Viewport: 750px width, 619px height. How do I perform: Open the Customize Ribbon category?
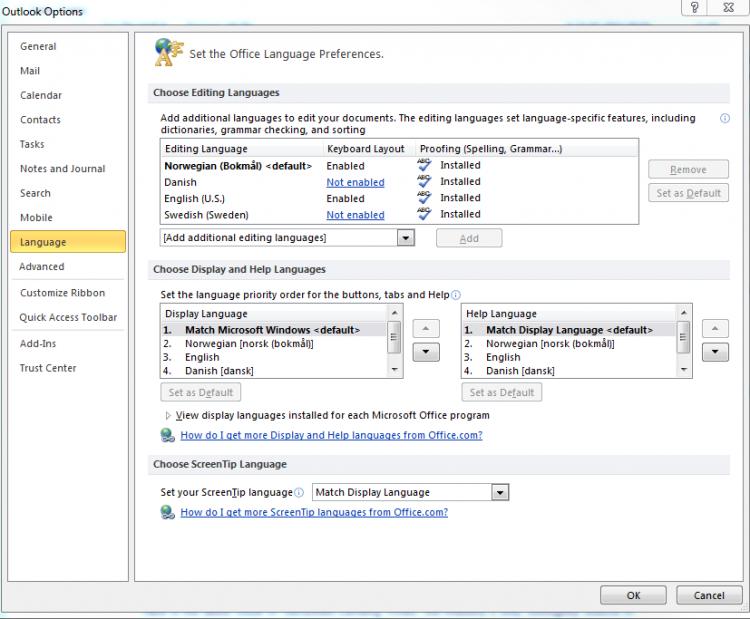[62, 293]
